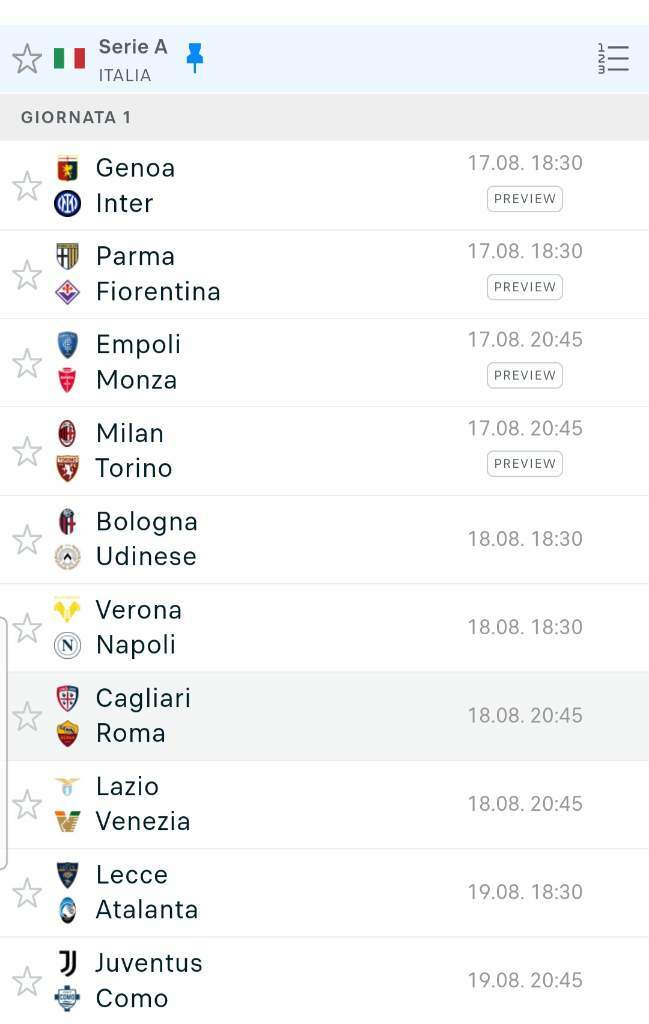Star the Juventus vs Como fixture
Screen dimensions: 649x1024
pos(27,981)
